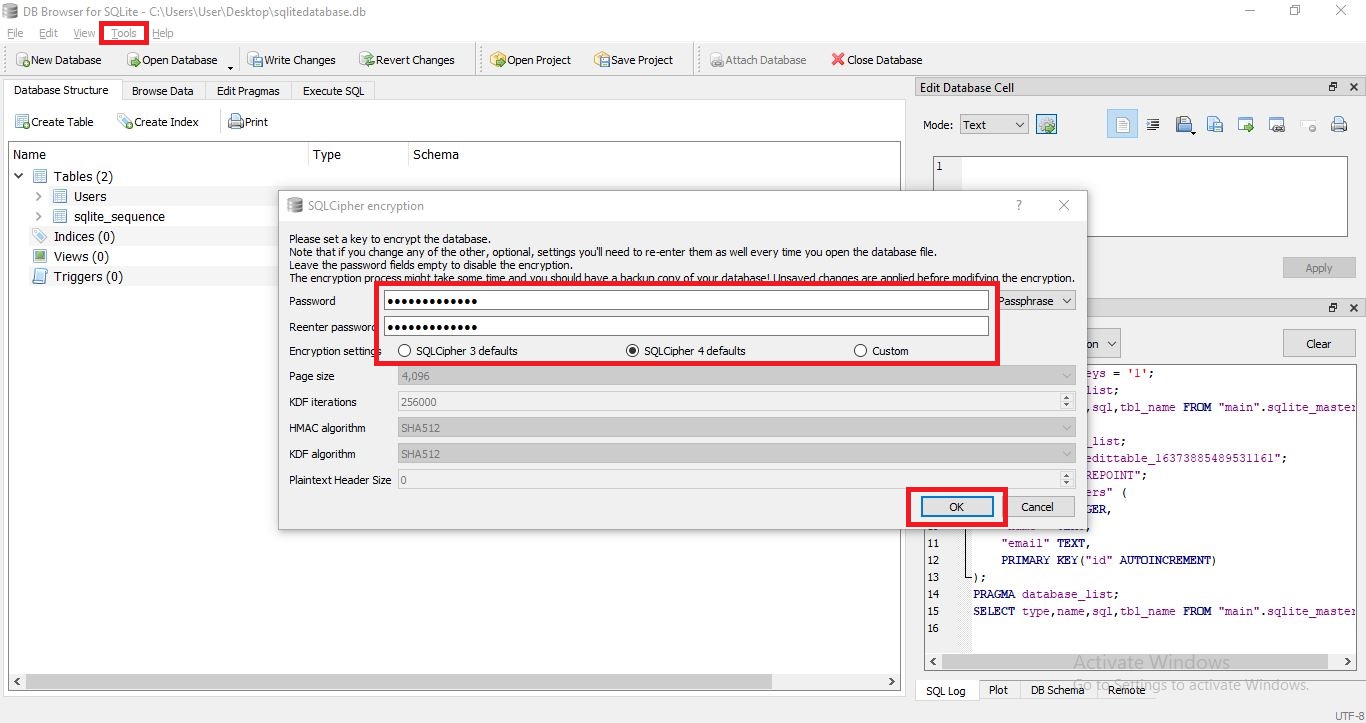1366x723 pixels.
Task: Toggle the auto-switch editor mode gear icon
Action: (1046, 125)
